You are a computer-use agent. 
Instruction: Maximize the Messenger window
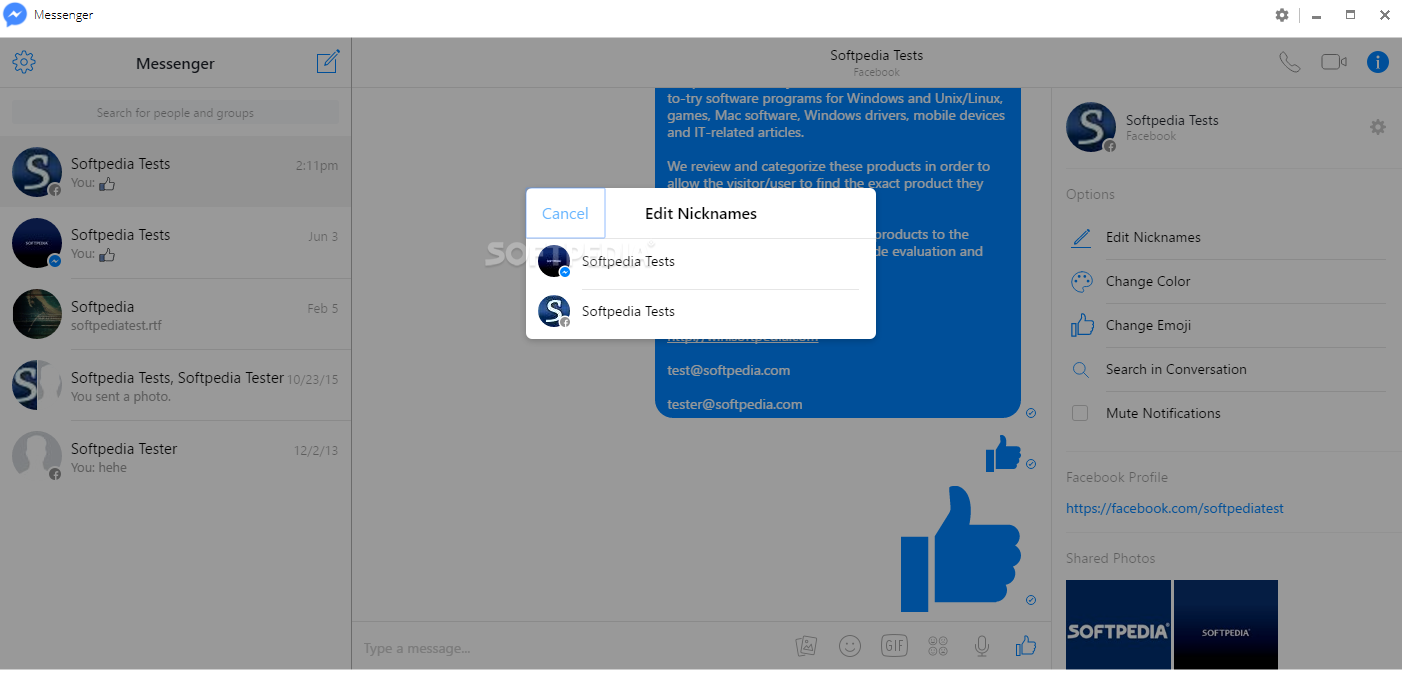coord(1350,15)
